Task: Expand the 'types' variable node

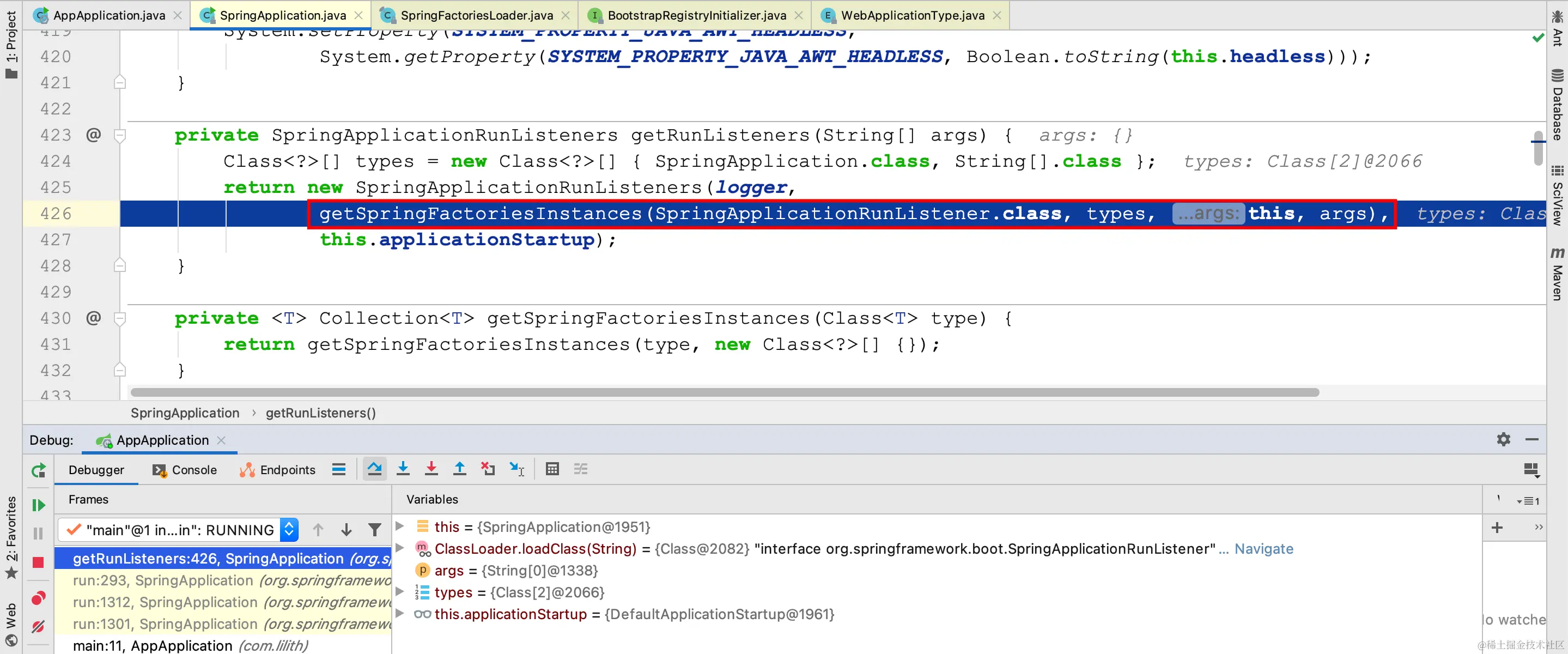Action: click(399, 592)
